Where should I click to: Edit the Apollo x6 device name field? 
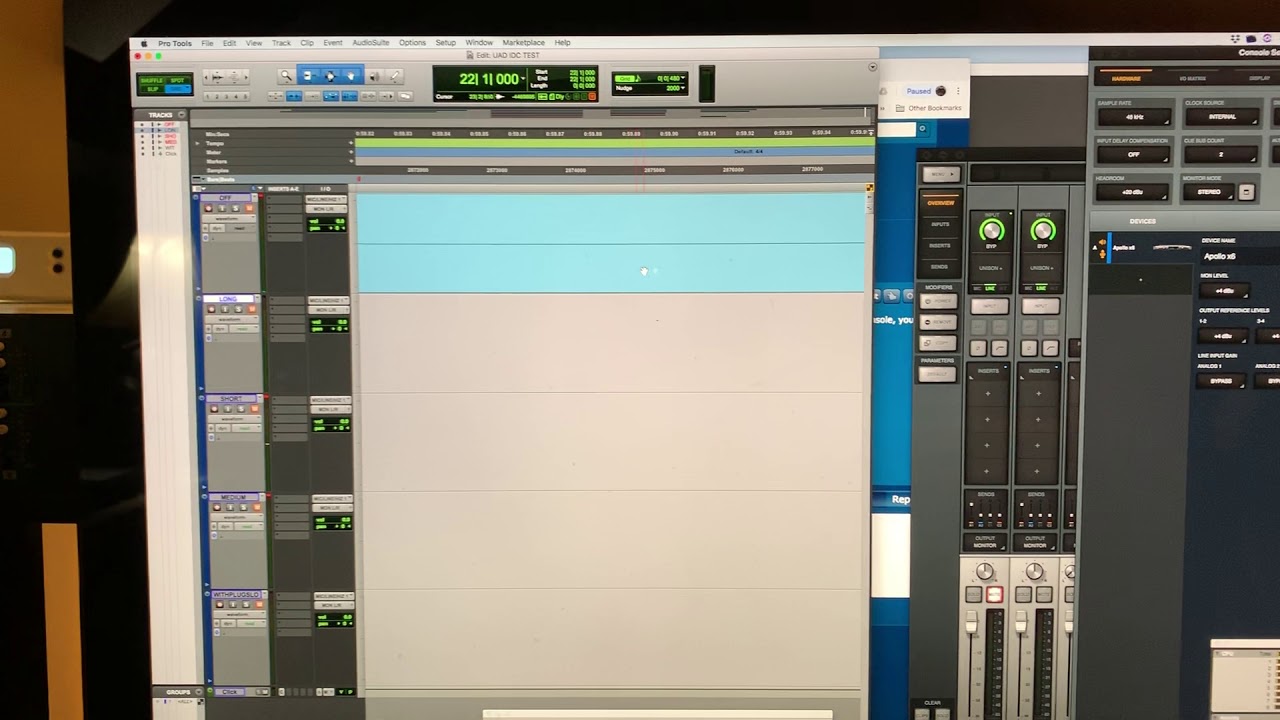pos(1240,256)
